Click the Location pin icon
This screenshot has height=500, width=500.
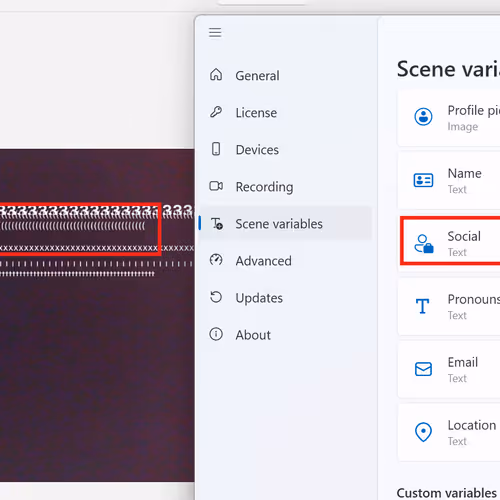[x=423, y=432]
